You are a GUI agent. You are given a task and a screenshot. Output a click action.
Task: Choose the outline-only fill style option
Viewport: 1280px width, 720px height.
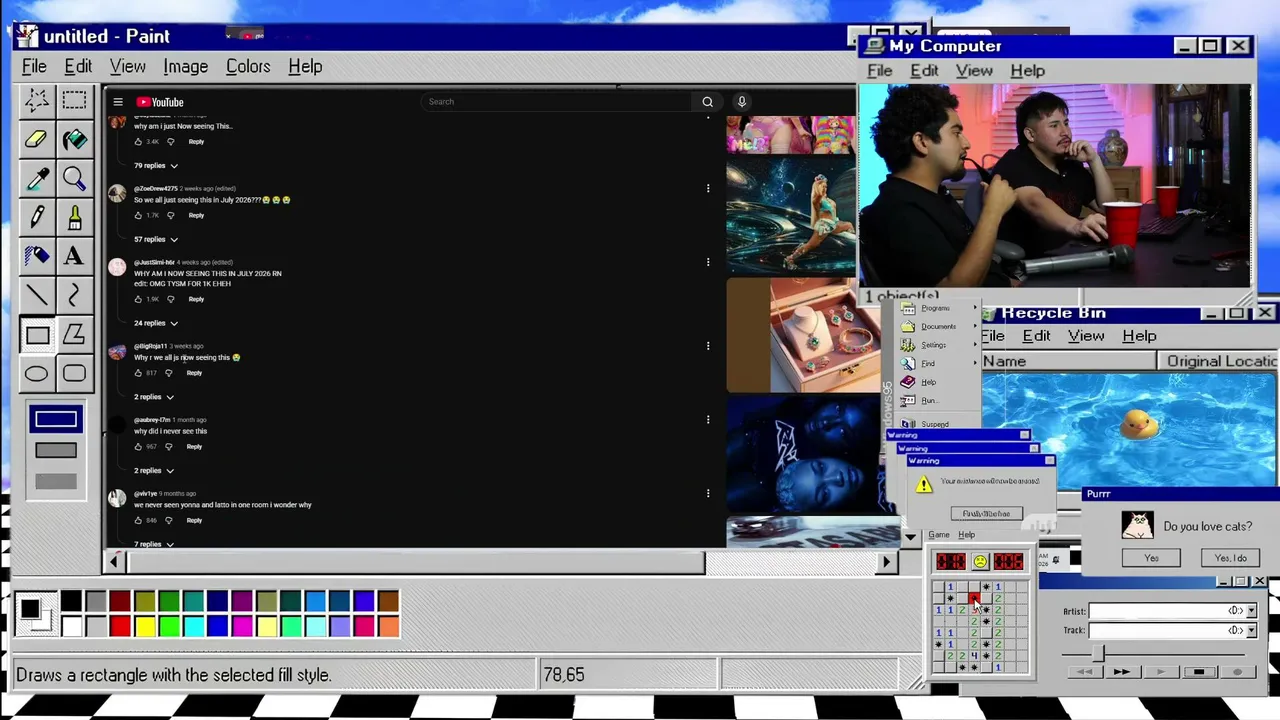click(56, 420)
